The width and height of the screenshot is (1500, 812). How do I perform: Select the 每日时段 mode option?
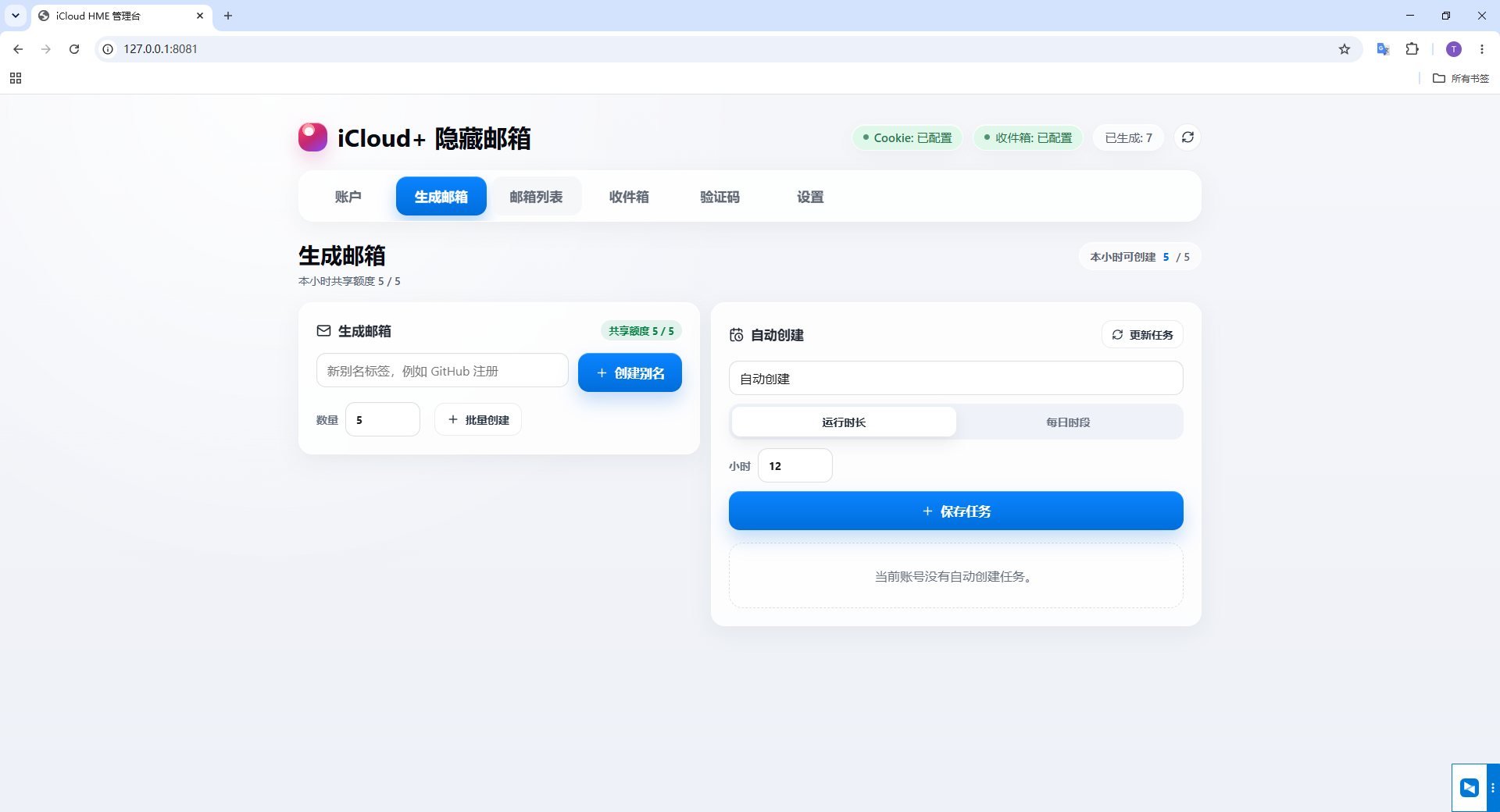pos(1068,422)
